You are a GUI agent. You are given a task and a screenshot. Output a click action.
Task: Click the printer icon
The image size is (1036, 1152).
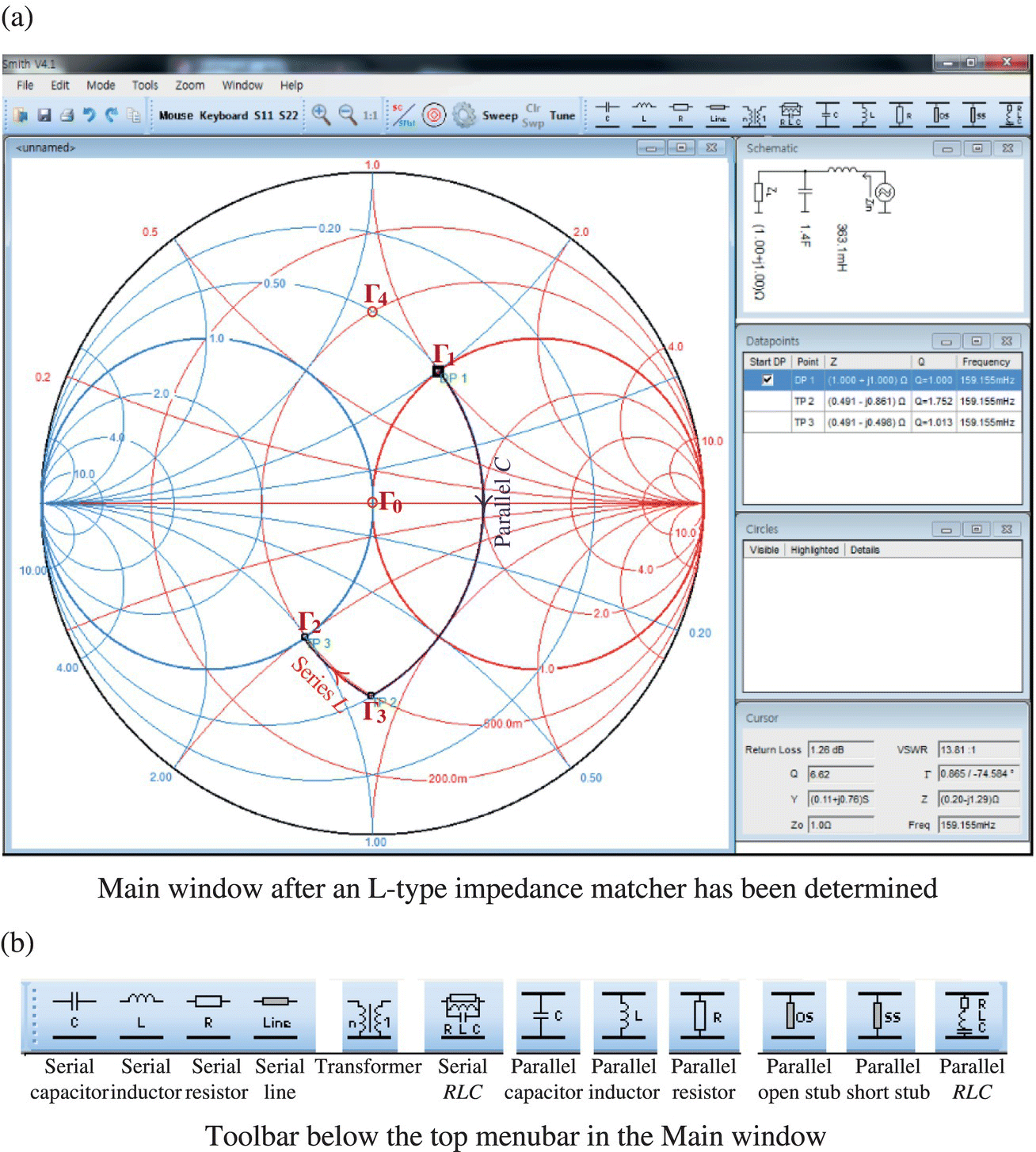point(67,116)
